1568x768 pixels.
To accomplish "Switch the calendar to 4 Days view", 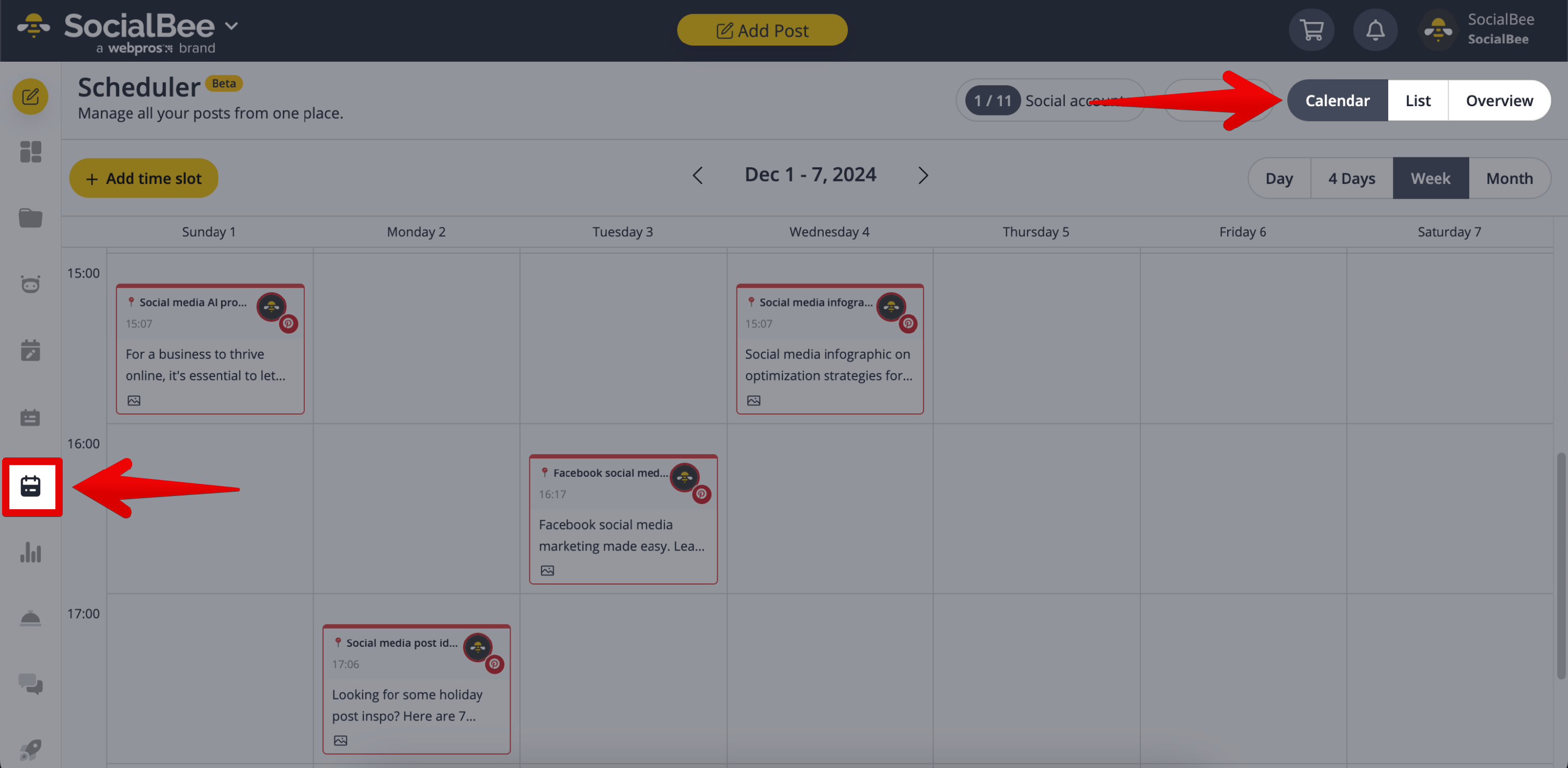I will [x=1351, y=178].
